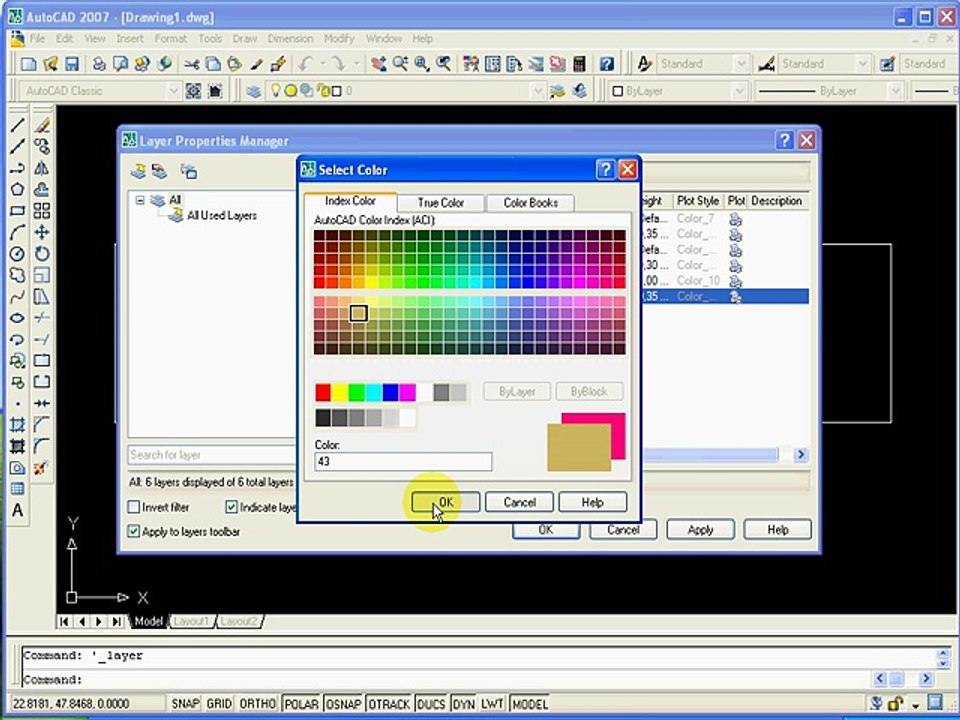960x720 pixels.
Task: Toggle GRID in status bar
Action: (219, 703)
